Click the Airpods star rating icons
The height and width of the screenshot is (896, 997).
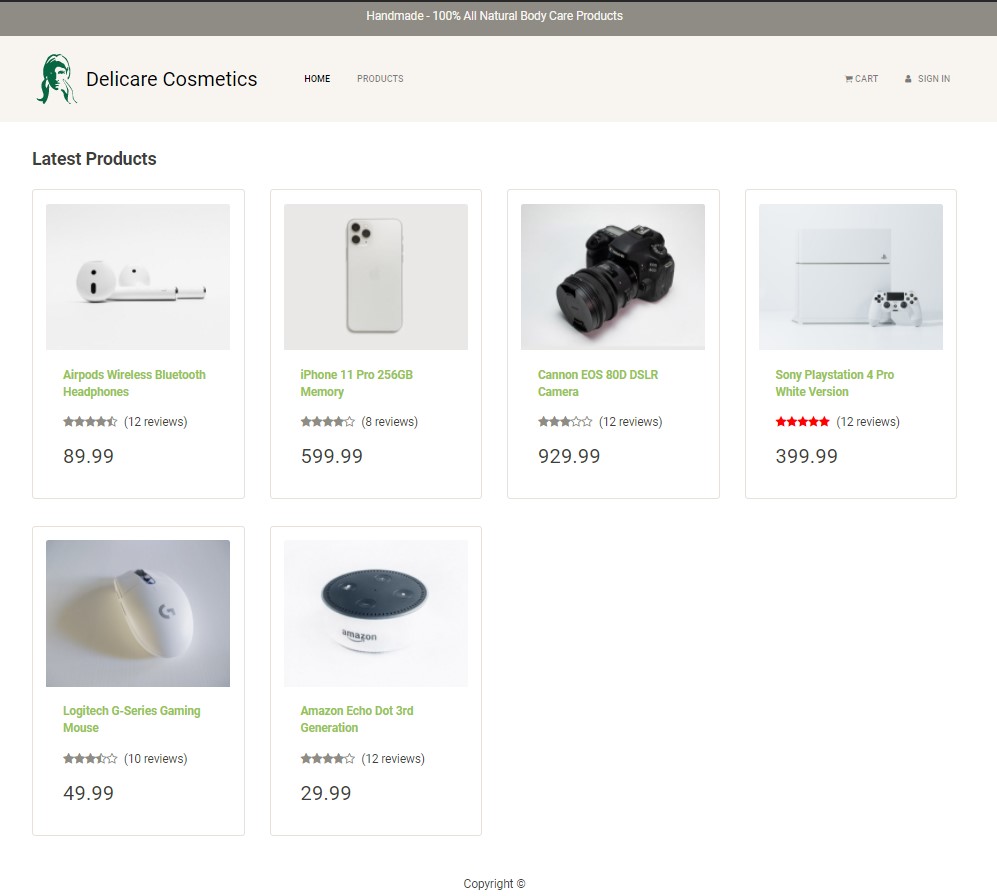tap(90, 422)
